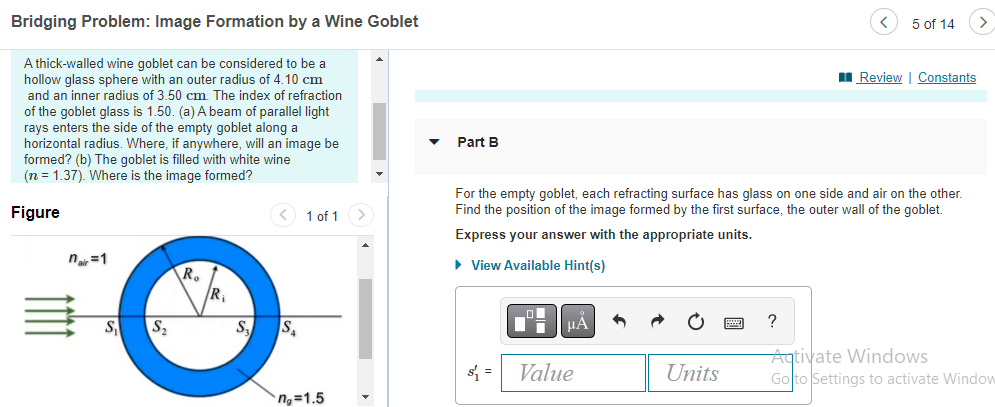Open the keyboard shortcuts icon
The width and height of the screenshot is (995, 407).
point(734,323)
